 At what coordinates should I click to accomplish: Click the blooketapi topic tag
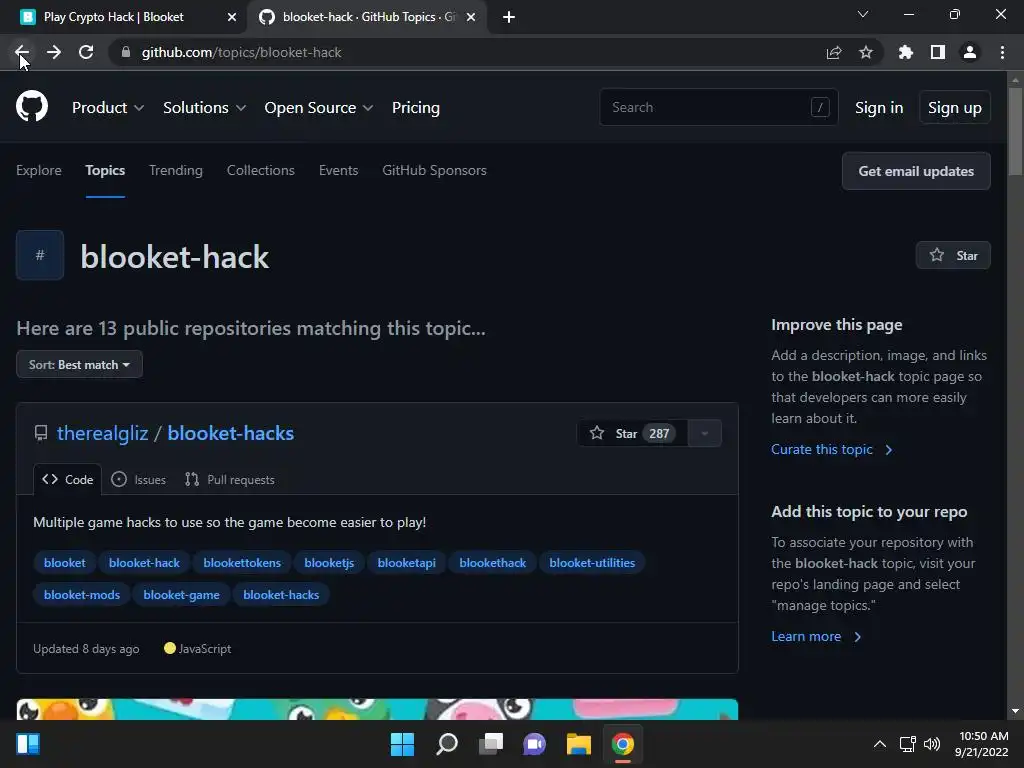point(406,562)
